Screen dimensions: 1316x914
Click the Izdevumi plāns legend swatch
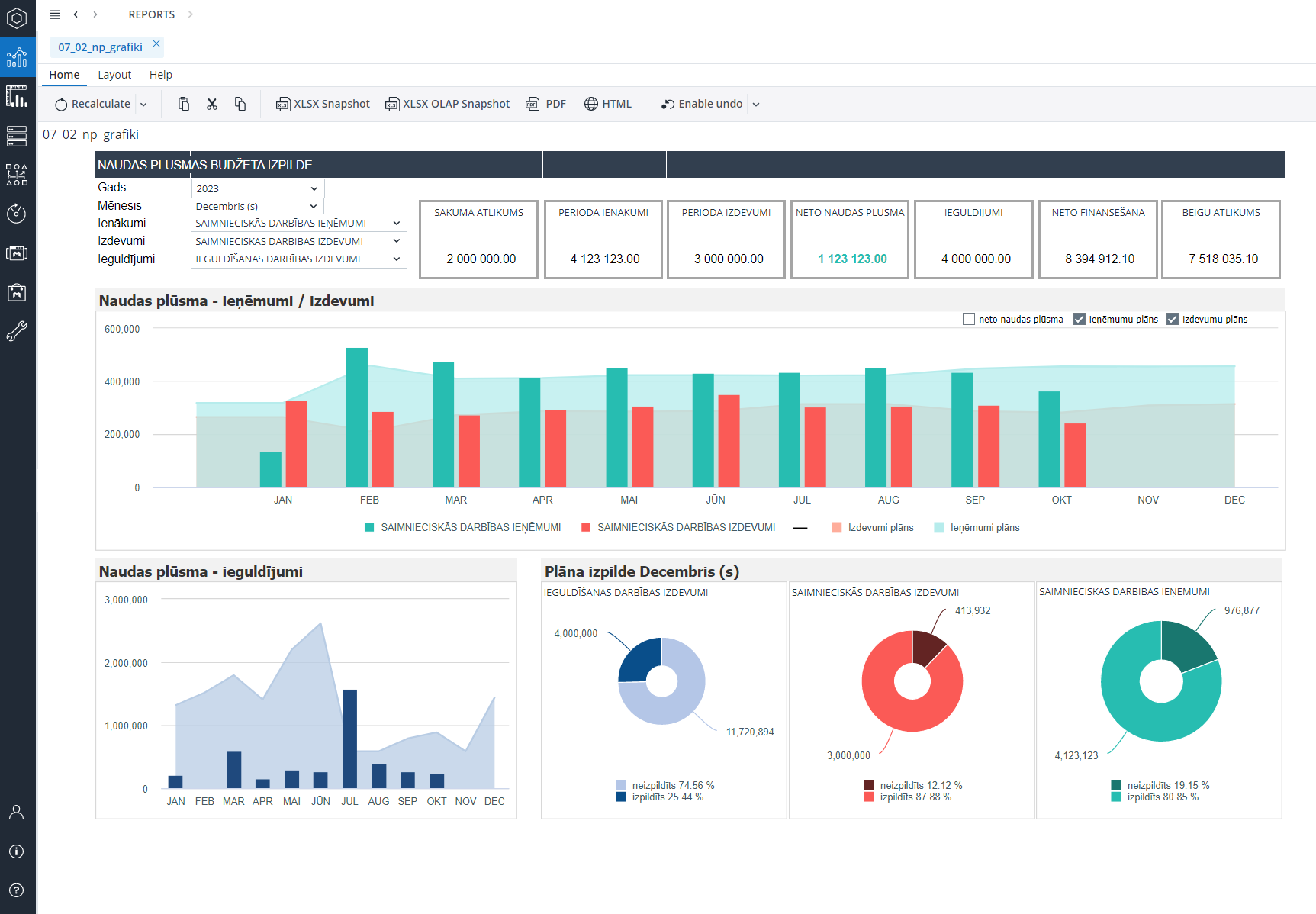(x=837, y=527)
